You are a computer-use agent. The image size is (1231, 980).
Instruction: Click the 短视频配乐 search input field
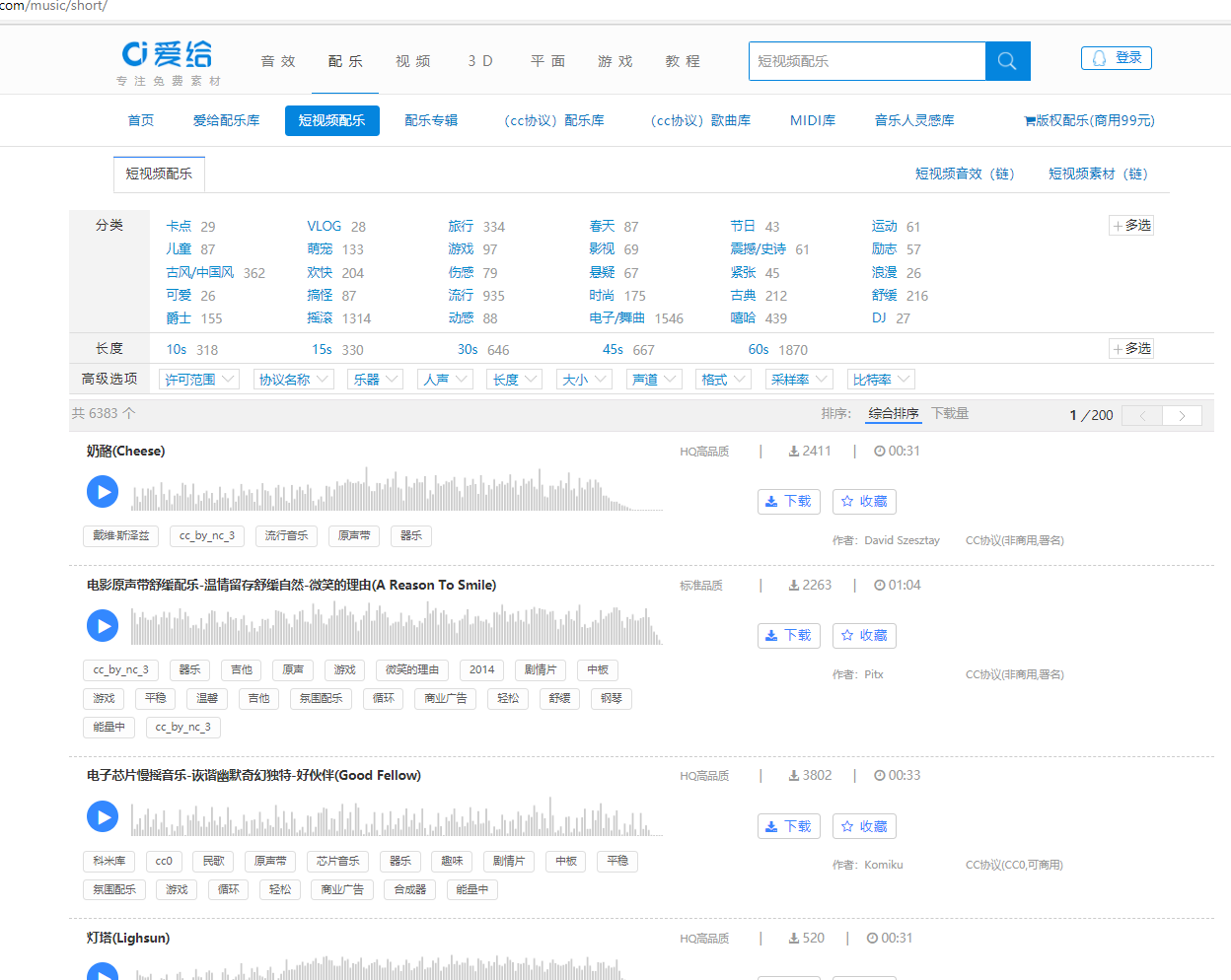coord(866,61)
